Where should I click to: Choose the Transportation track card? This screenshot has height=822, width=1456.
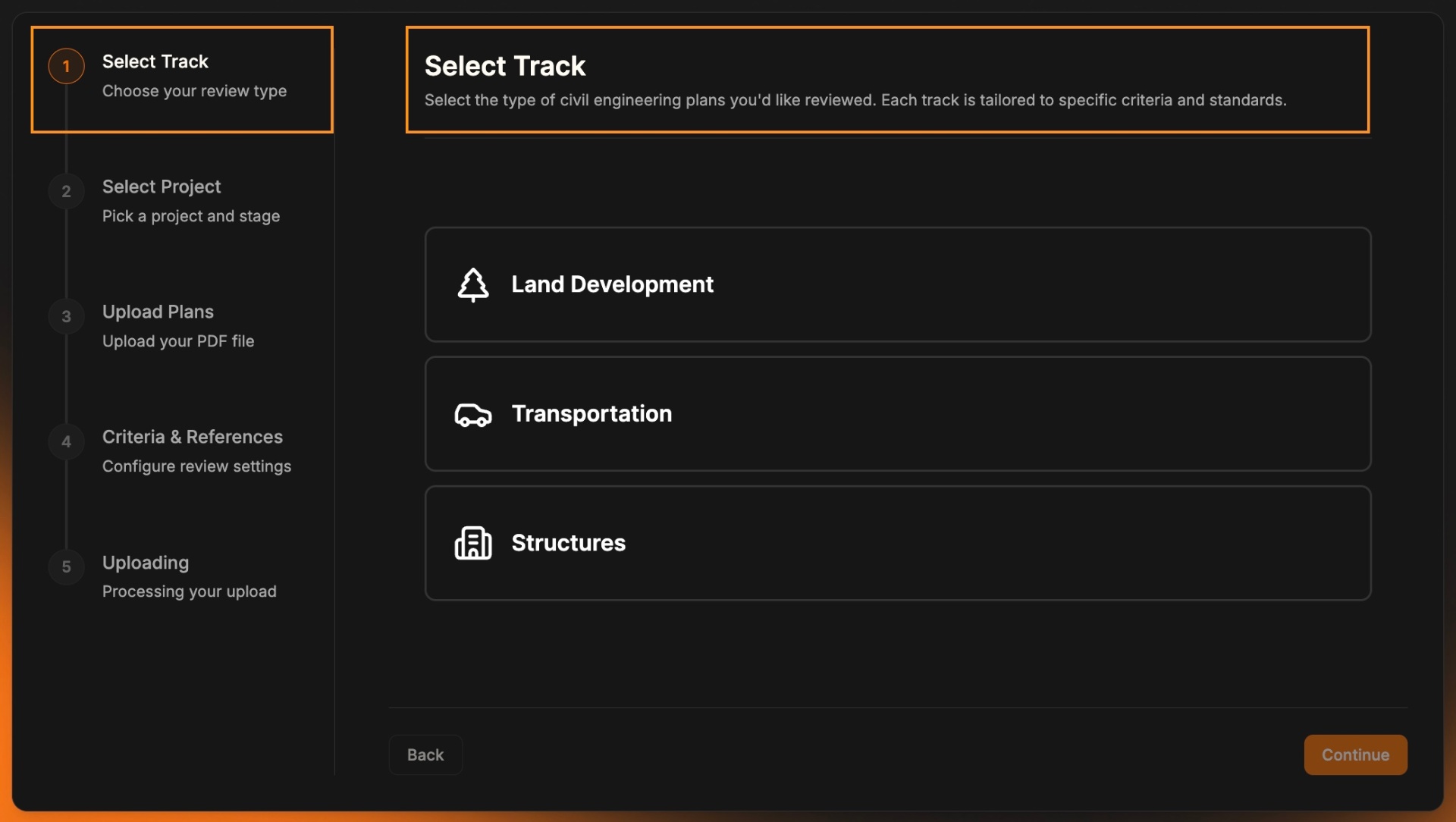pos(898,414)
